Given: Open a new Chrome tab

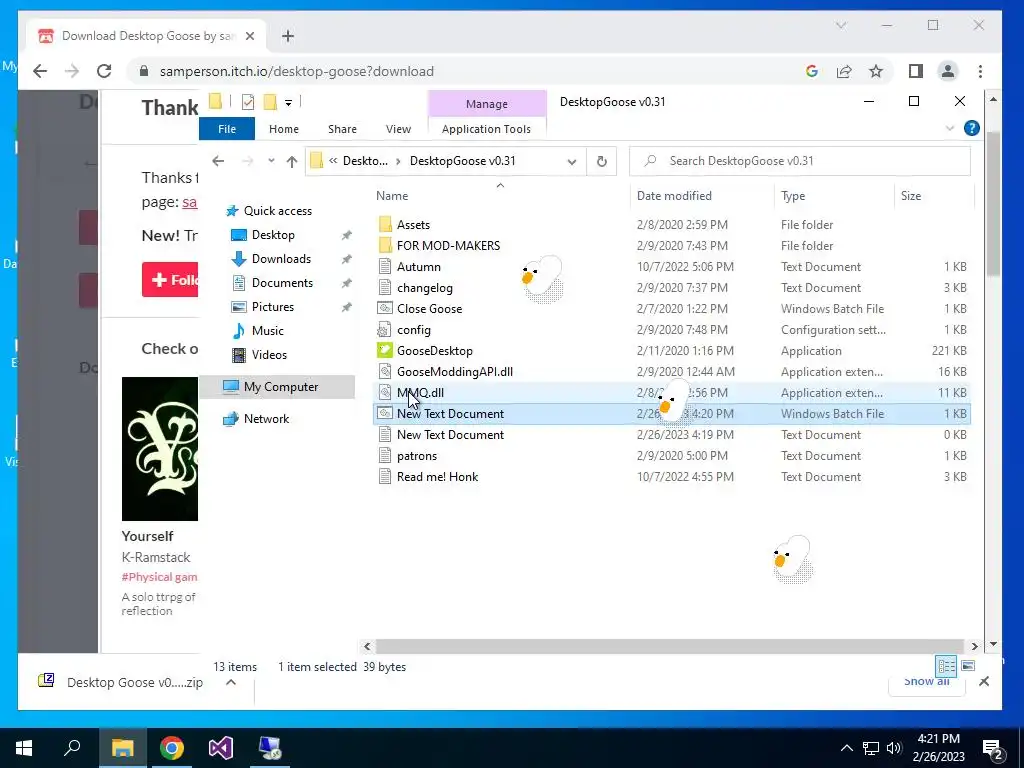Looking at the screenshot, I should (x=288, y=36).
